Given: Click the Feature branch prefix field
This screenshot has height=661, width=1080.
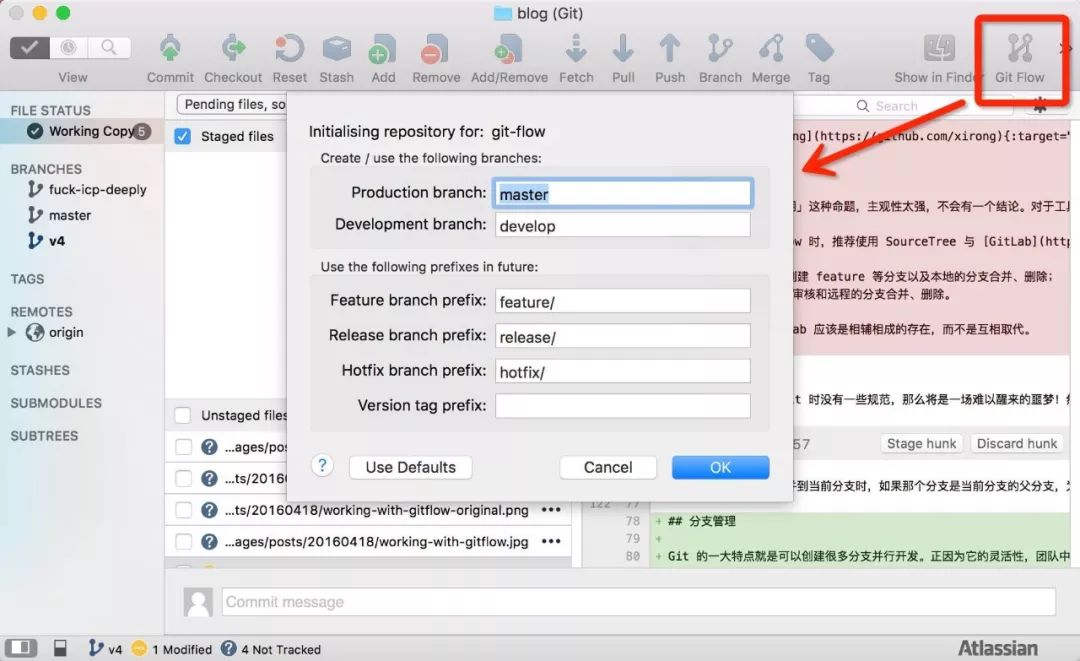Looking at the screenshot, I should click(623, 301).
